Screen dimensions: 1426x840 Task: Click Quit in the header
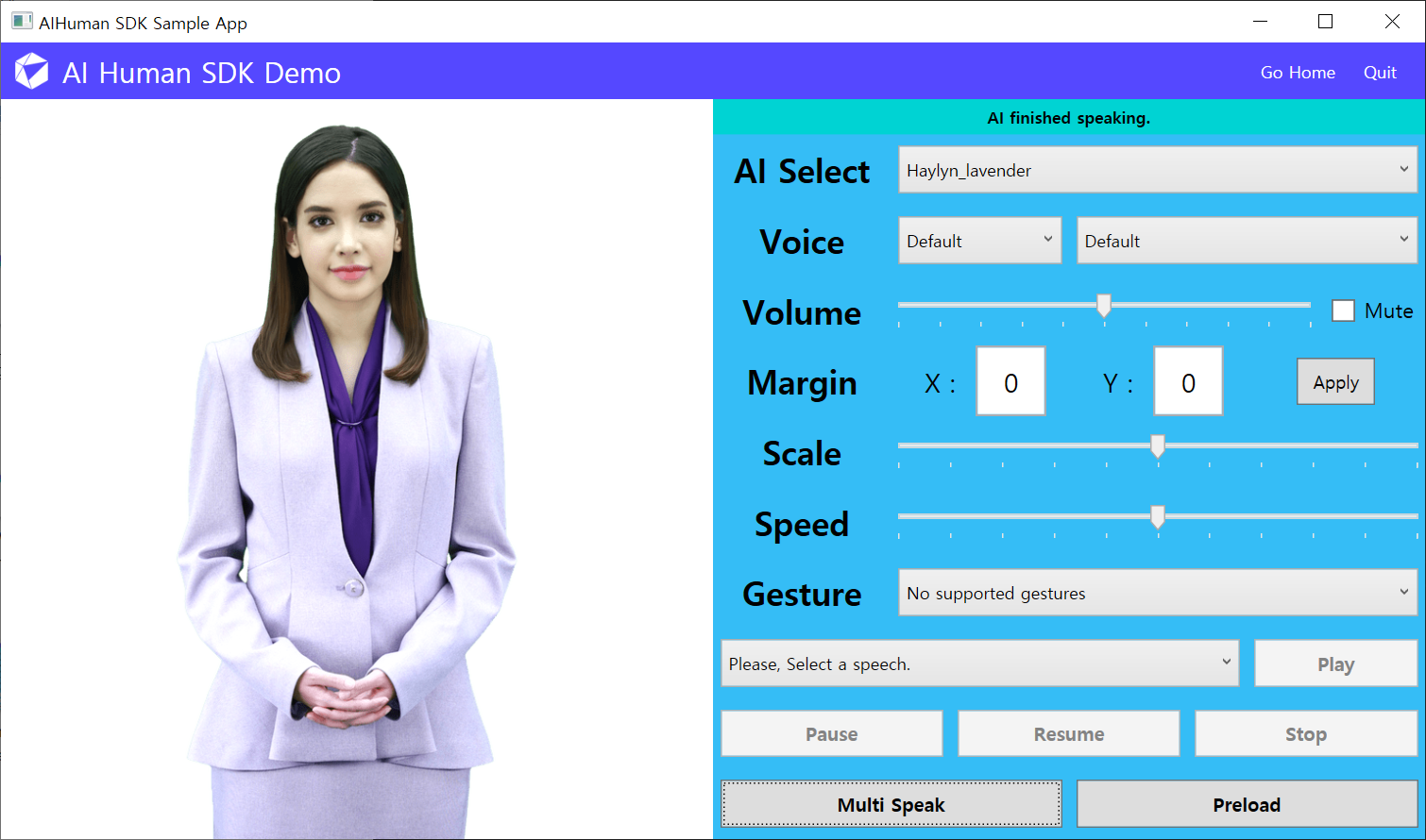1380,73
